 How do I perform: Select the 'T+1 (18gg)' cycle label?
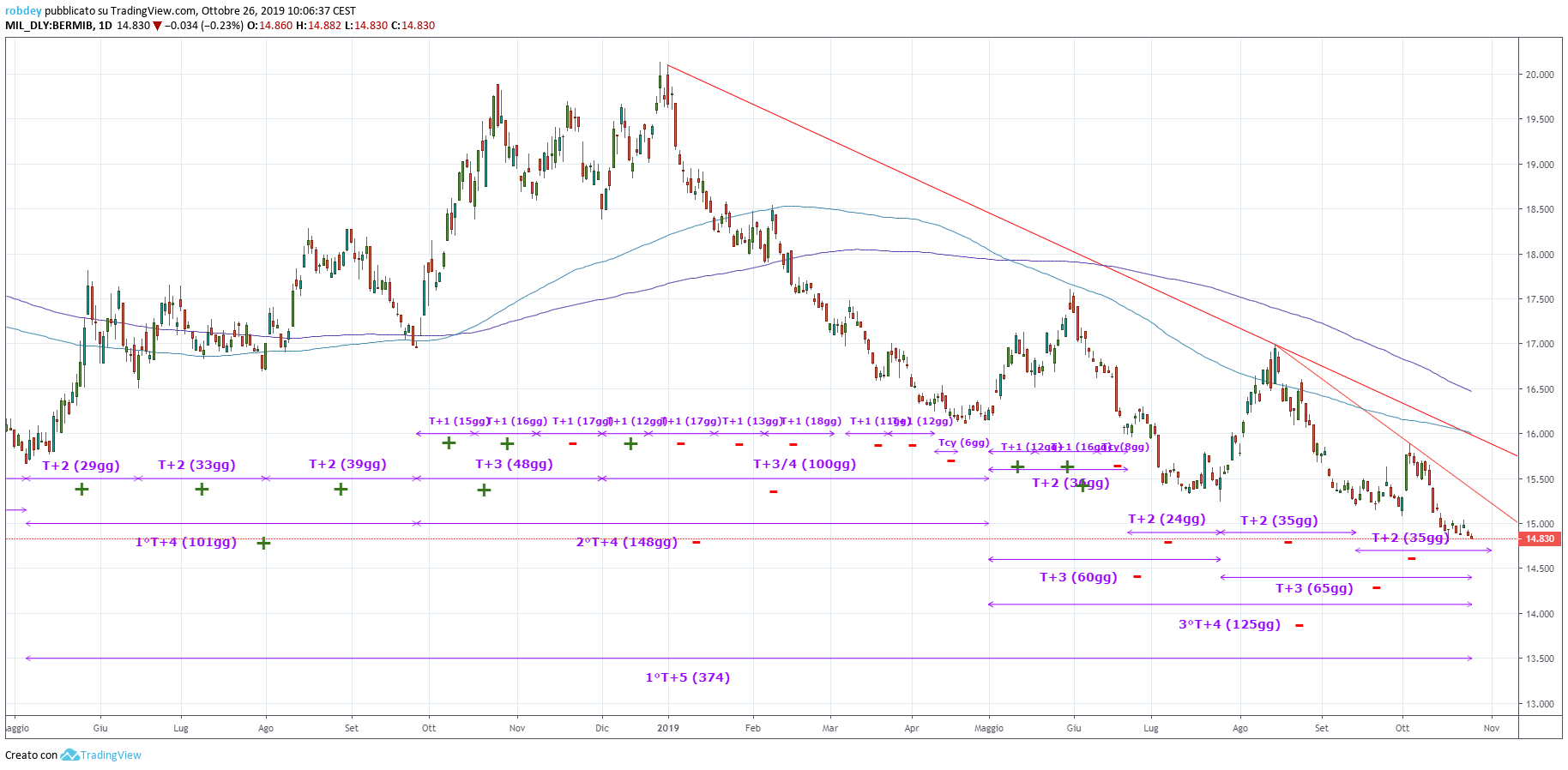[811, 421]
